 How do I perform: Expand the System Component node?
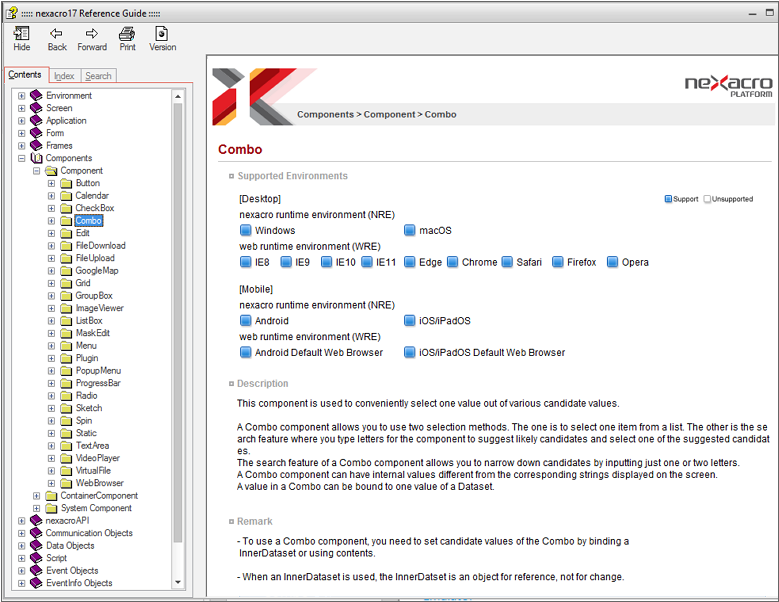point(36,508)
